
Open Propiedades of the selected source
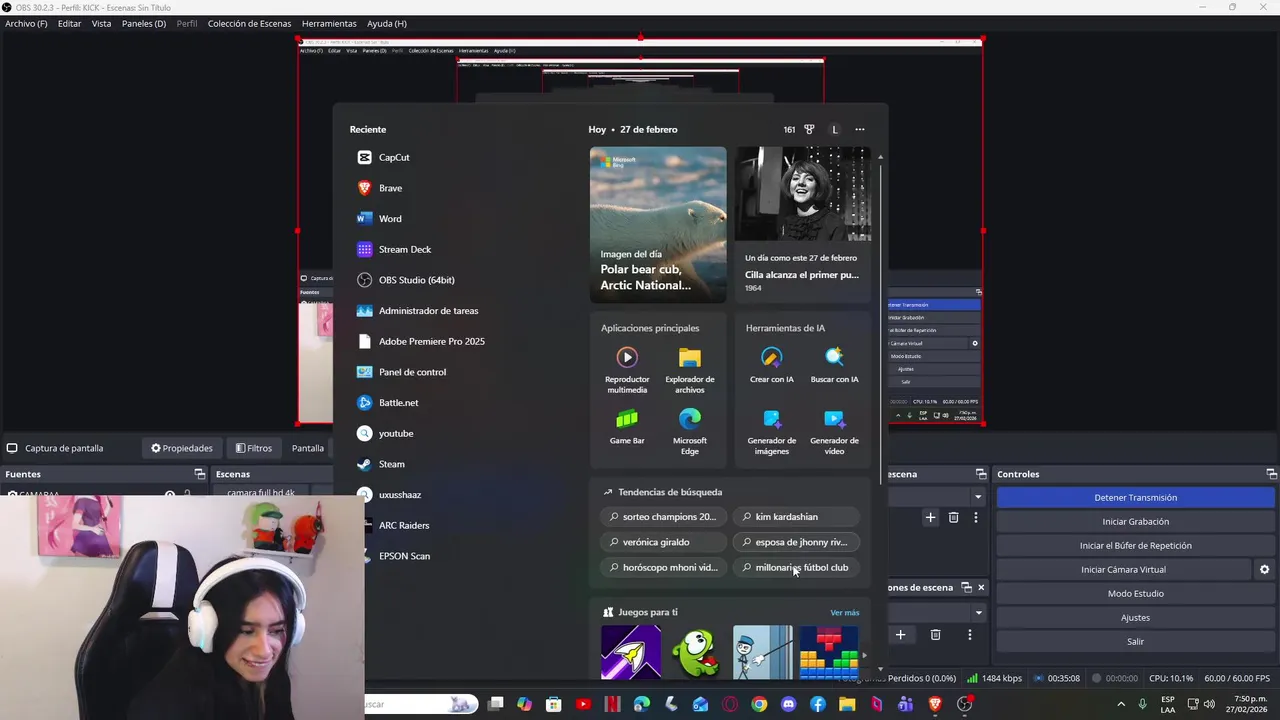(181, 448)
